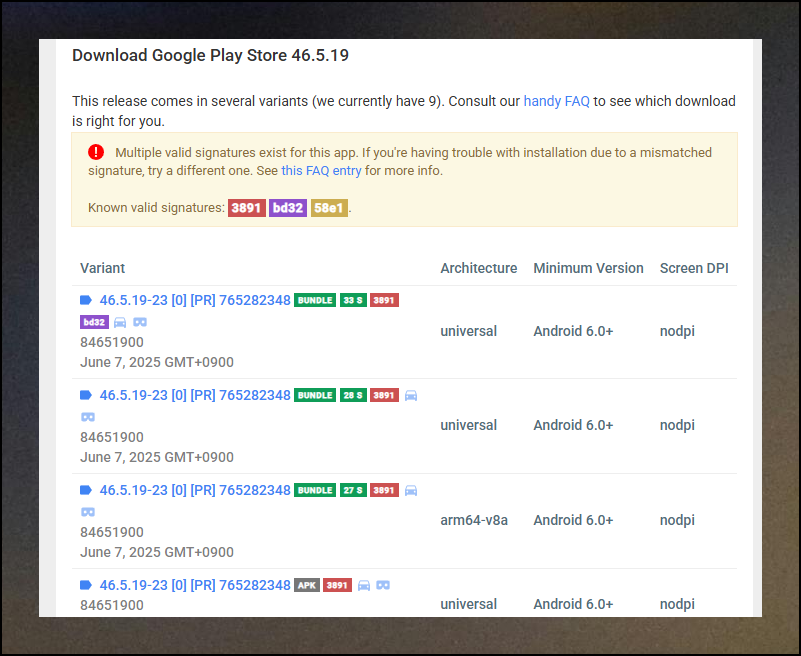
Task: Click the car icon in the 33 S variant row
Action: click(120, 322)
